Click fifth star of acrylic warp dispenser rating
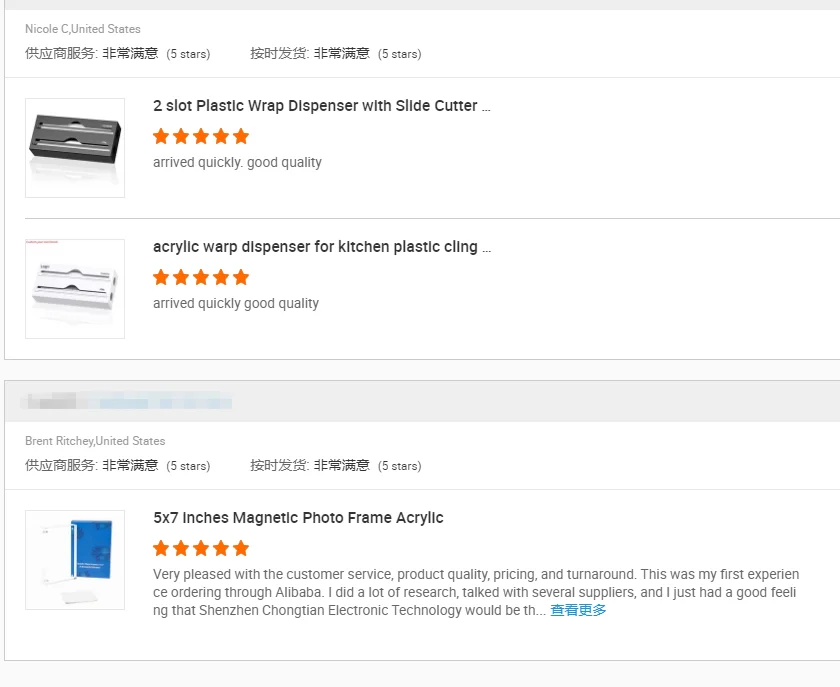The width and height of the screenshot is (840, 687). coord(241,277)
